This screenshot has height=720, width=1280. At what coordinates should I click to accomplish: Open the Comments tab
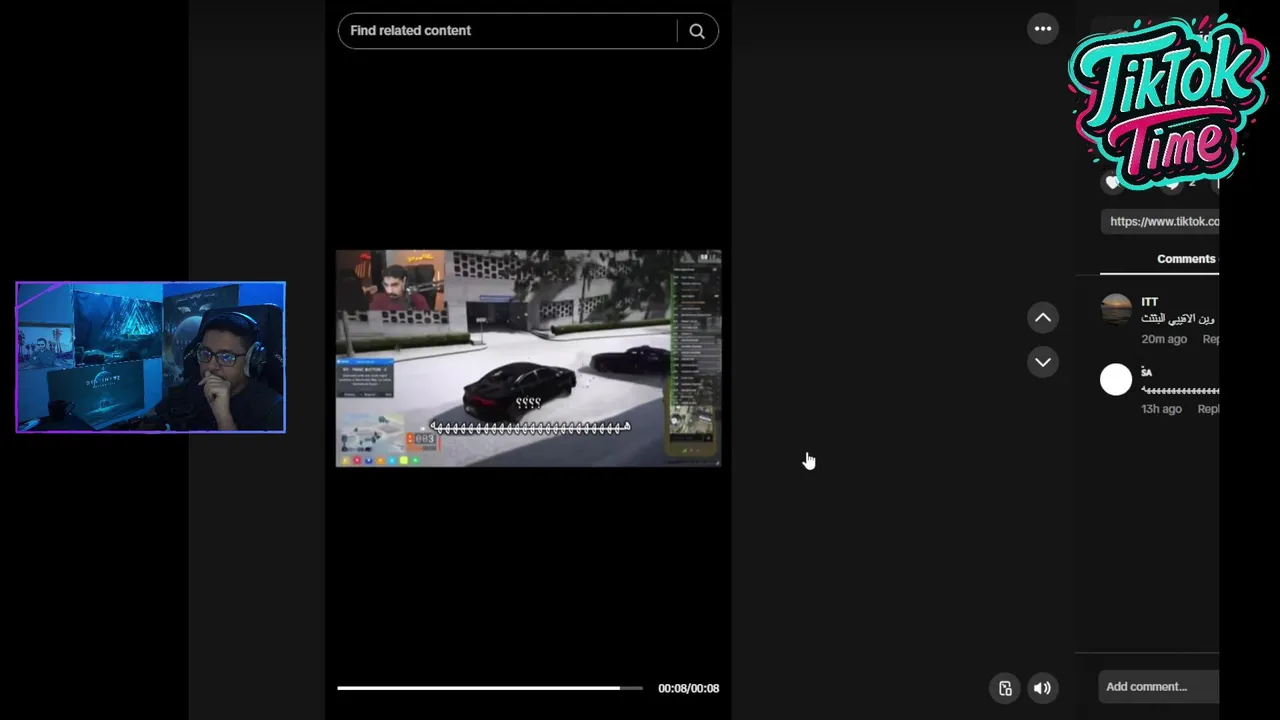click(1186, 259)
